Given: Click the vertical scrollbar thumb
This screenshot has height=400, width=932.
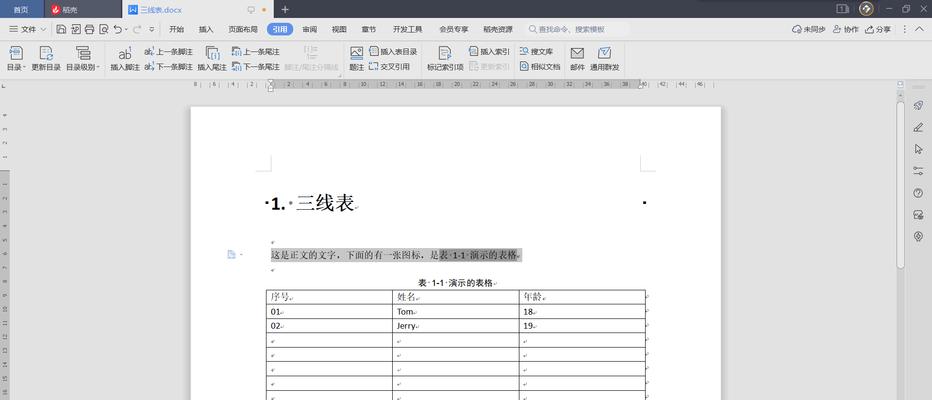Looking at the screenshot, I should (900, 184).
